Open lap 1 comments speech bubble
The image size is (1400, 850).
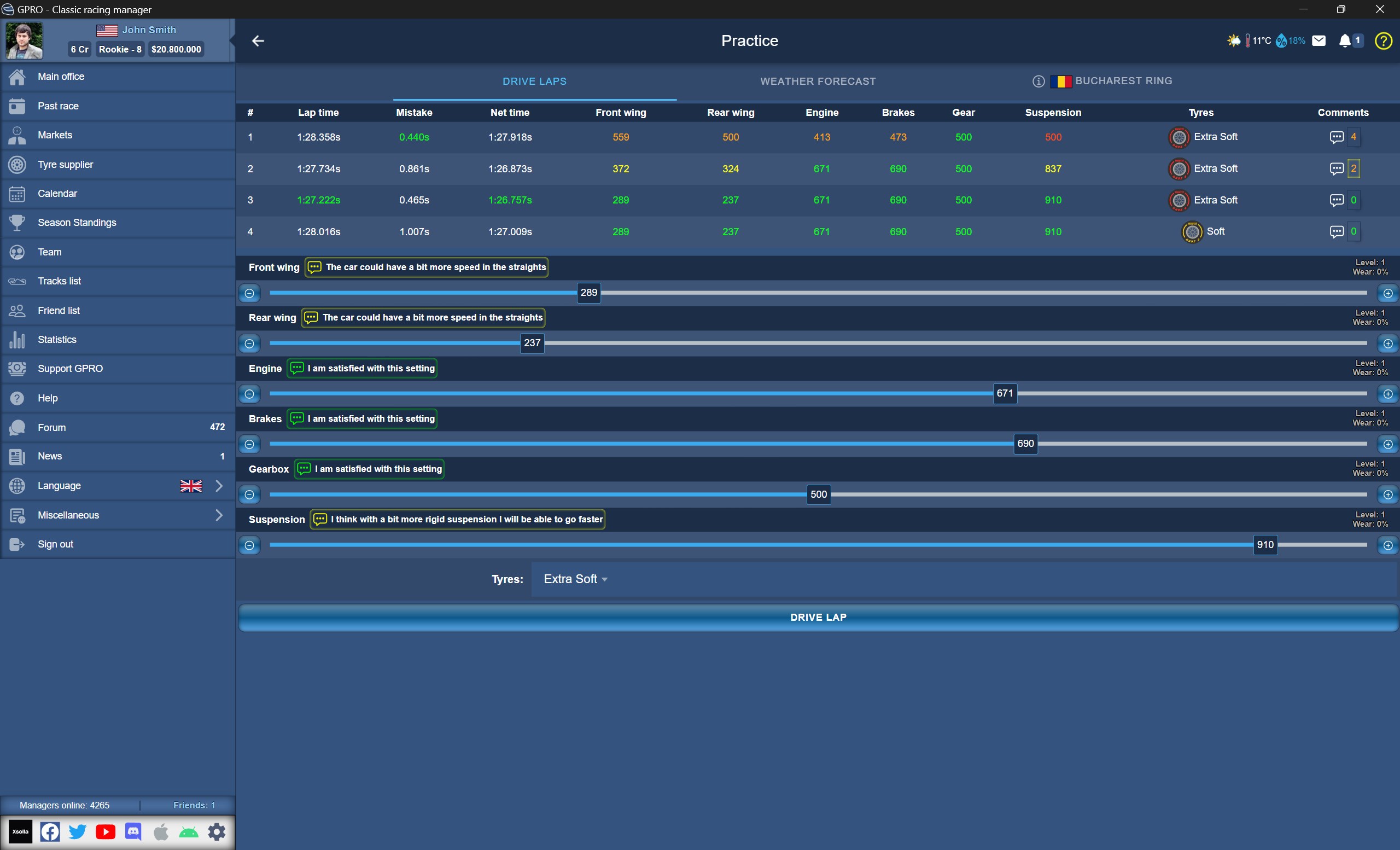1337,137
